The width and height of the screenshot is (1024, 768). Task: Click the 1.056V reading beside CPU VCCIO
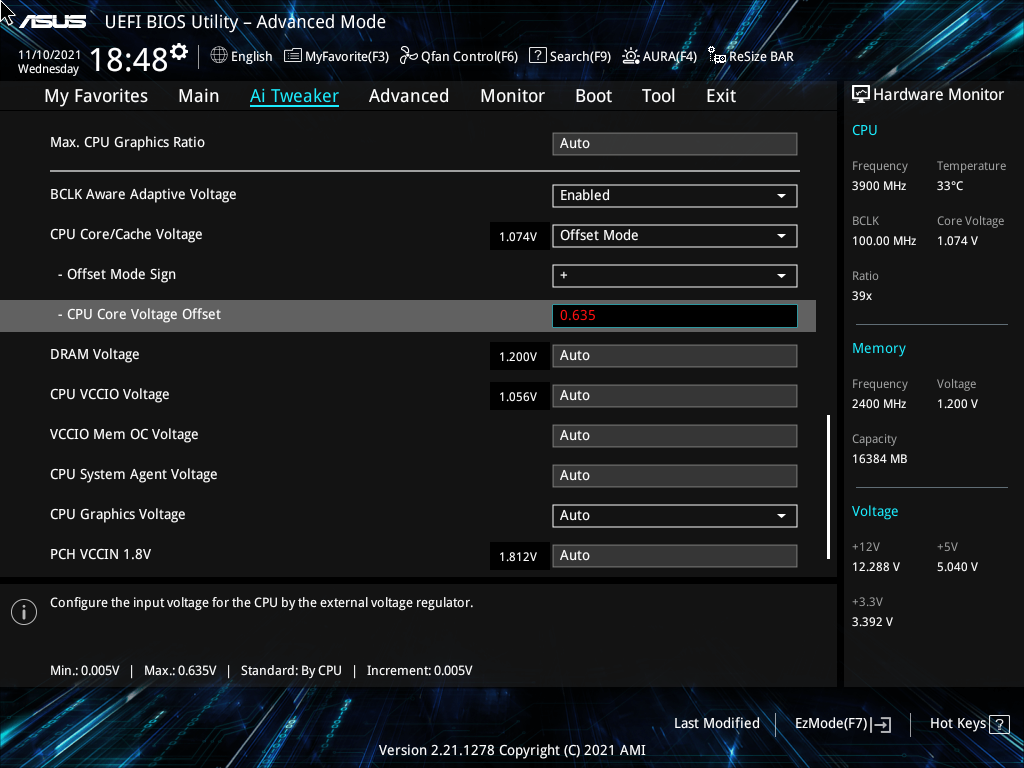(x=518, y=396)
